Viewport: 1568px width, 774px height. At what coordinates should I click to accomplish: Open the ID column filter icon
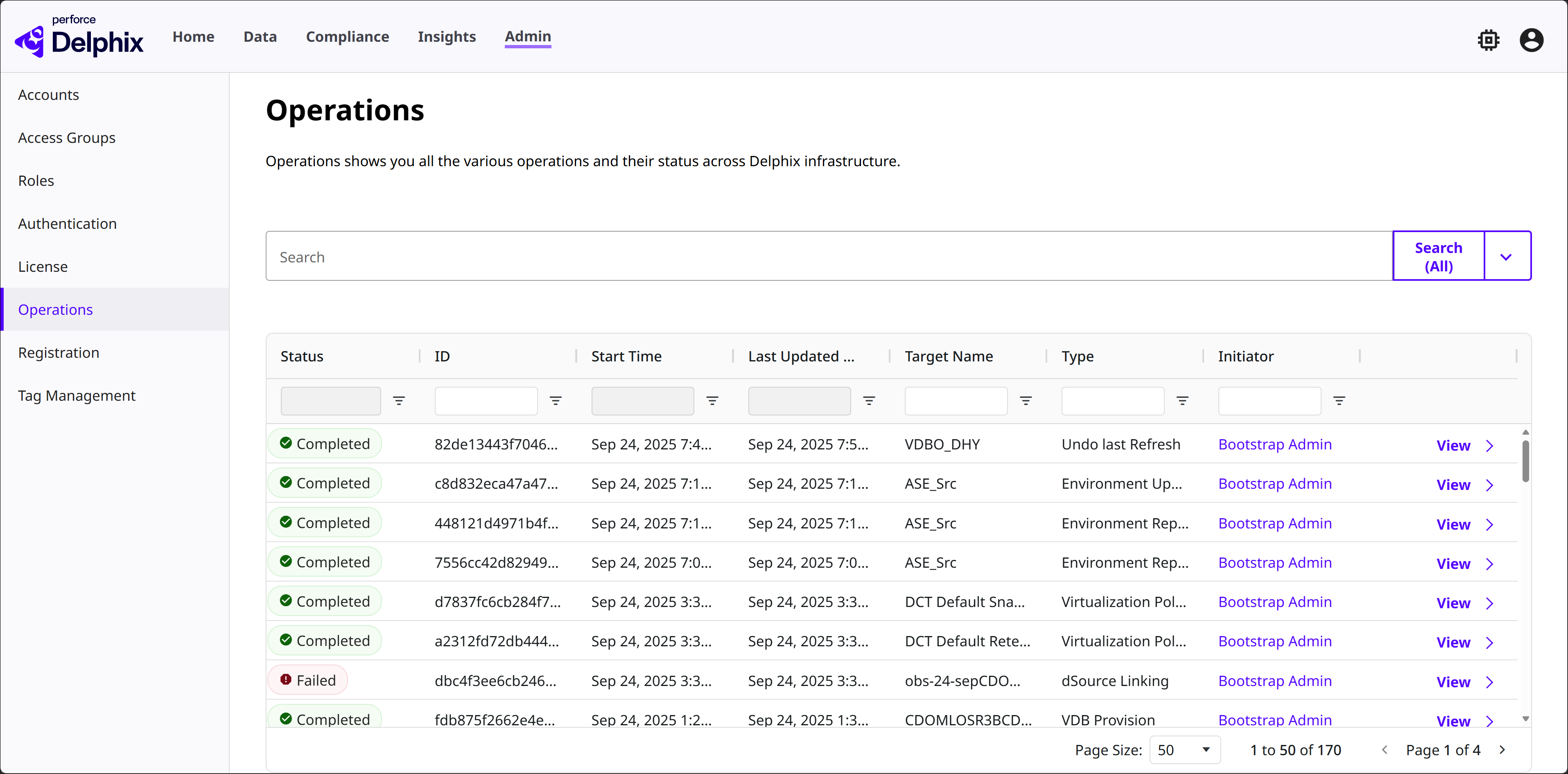pyautogui.click(x=555, y=400)
